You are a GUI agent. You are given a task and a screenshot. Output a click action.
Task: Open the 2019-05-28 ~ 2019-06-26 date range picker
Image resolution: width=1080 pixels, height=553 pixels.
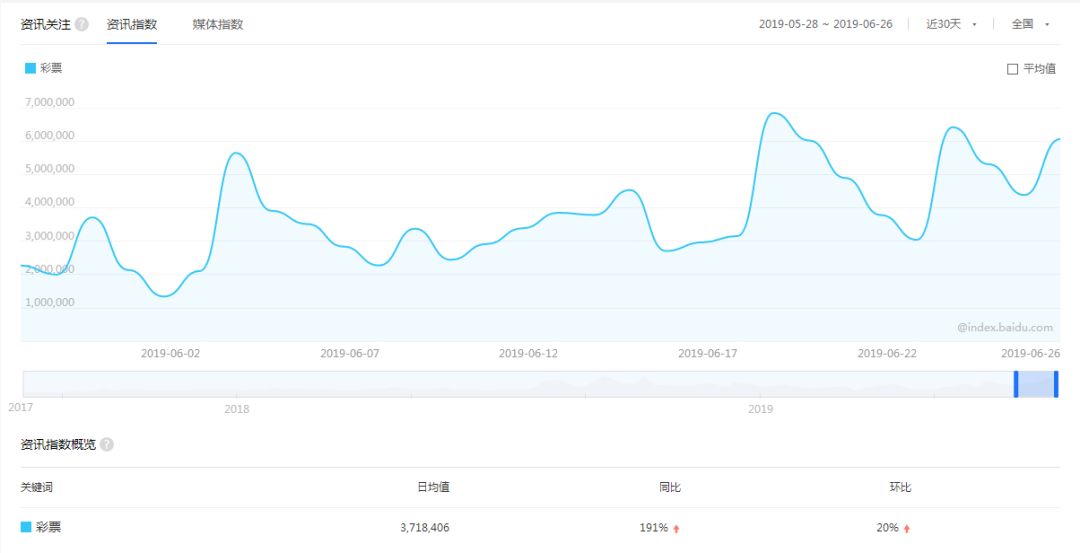[826, 24]
